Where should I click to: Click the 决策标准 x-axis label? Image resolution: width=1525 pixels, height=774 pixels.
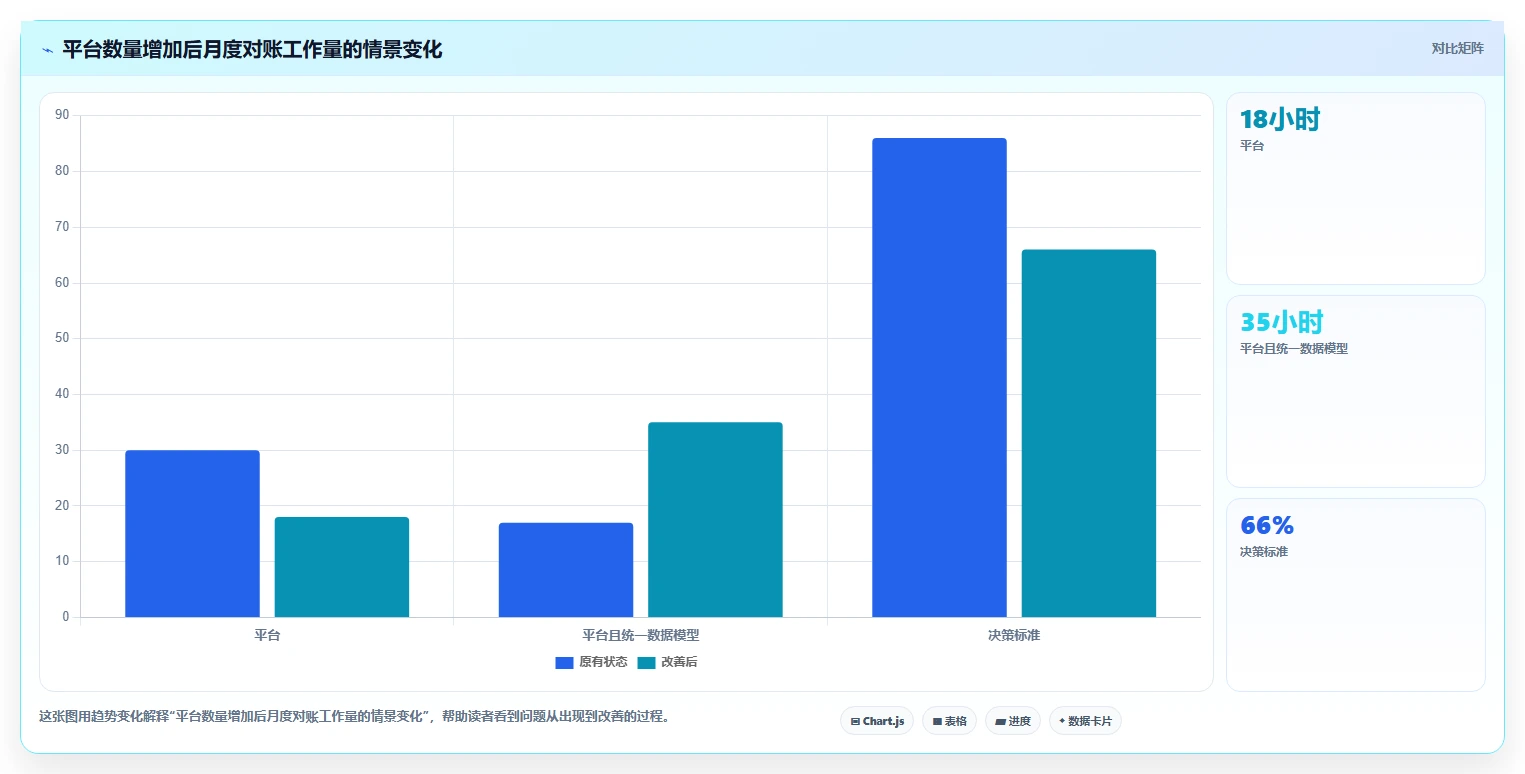click(1014, 635)
